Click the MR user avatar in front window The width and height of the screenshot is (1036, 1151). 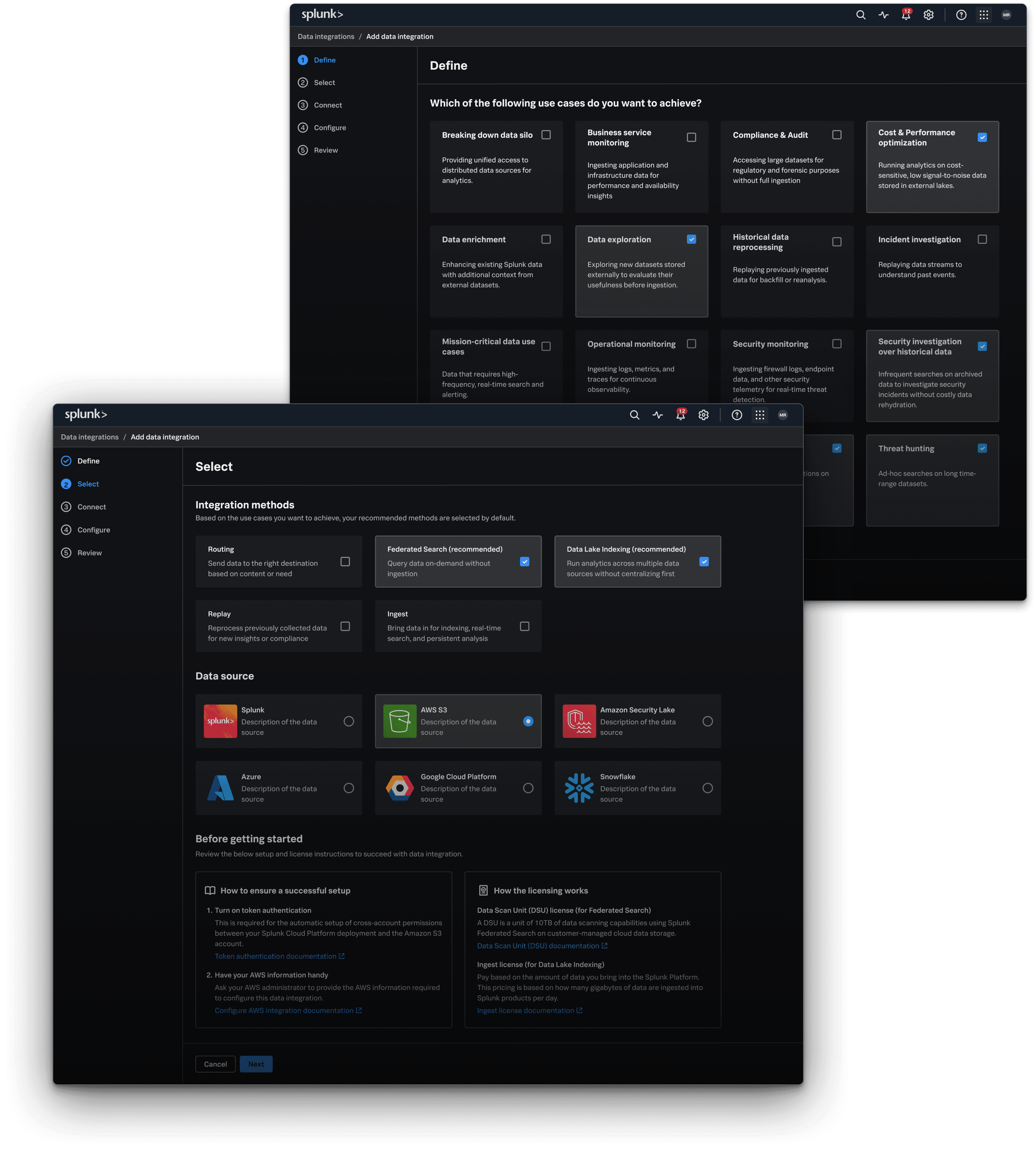click(783, 415)
